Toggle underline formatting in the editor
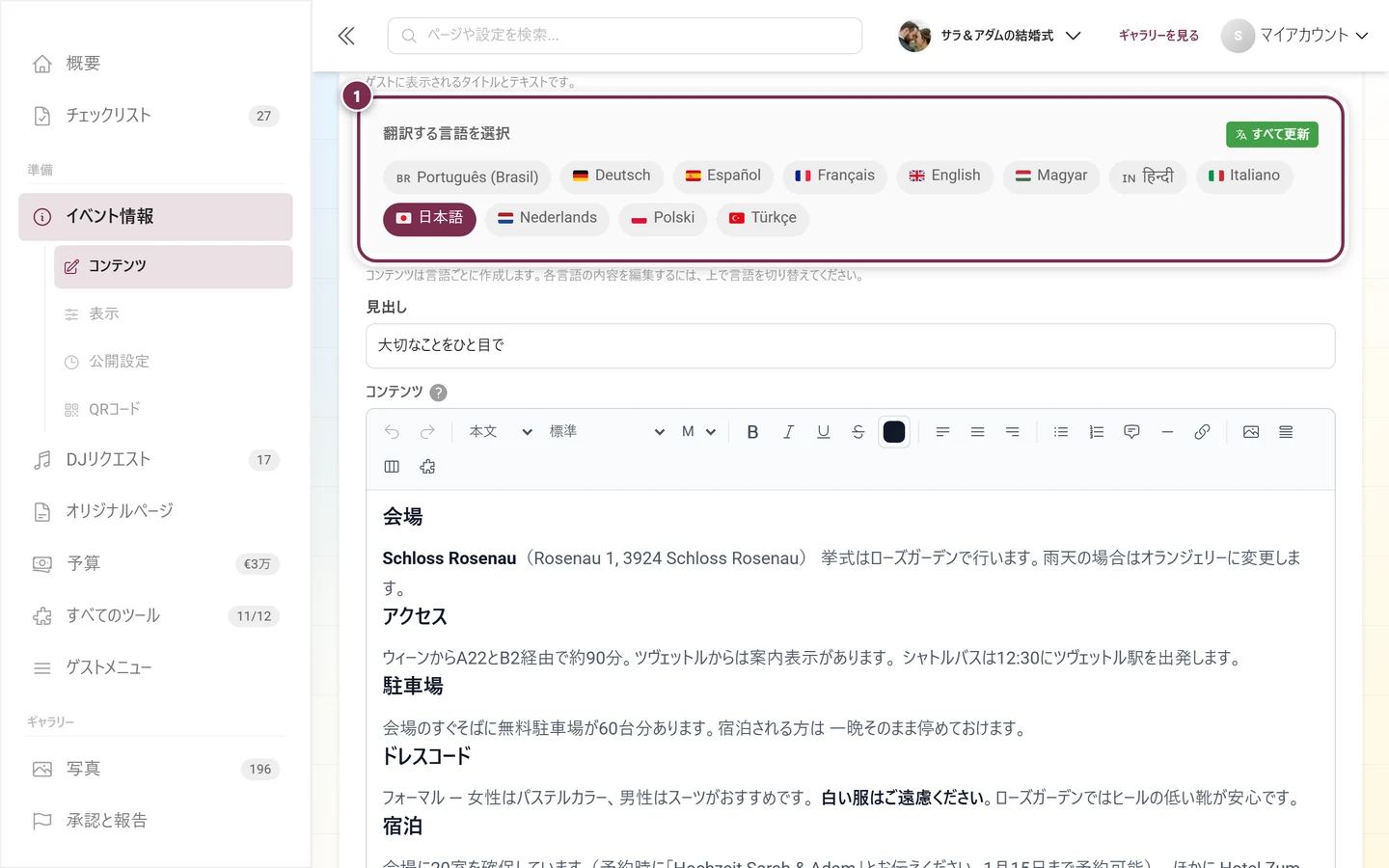 [823, 432]
